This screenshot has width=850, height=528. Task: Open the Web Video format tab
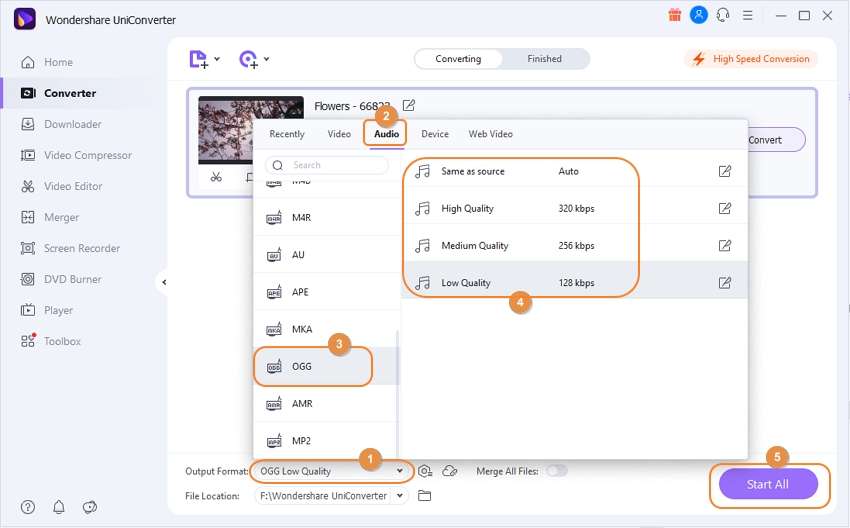491,134
